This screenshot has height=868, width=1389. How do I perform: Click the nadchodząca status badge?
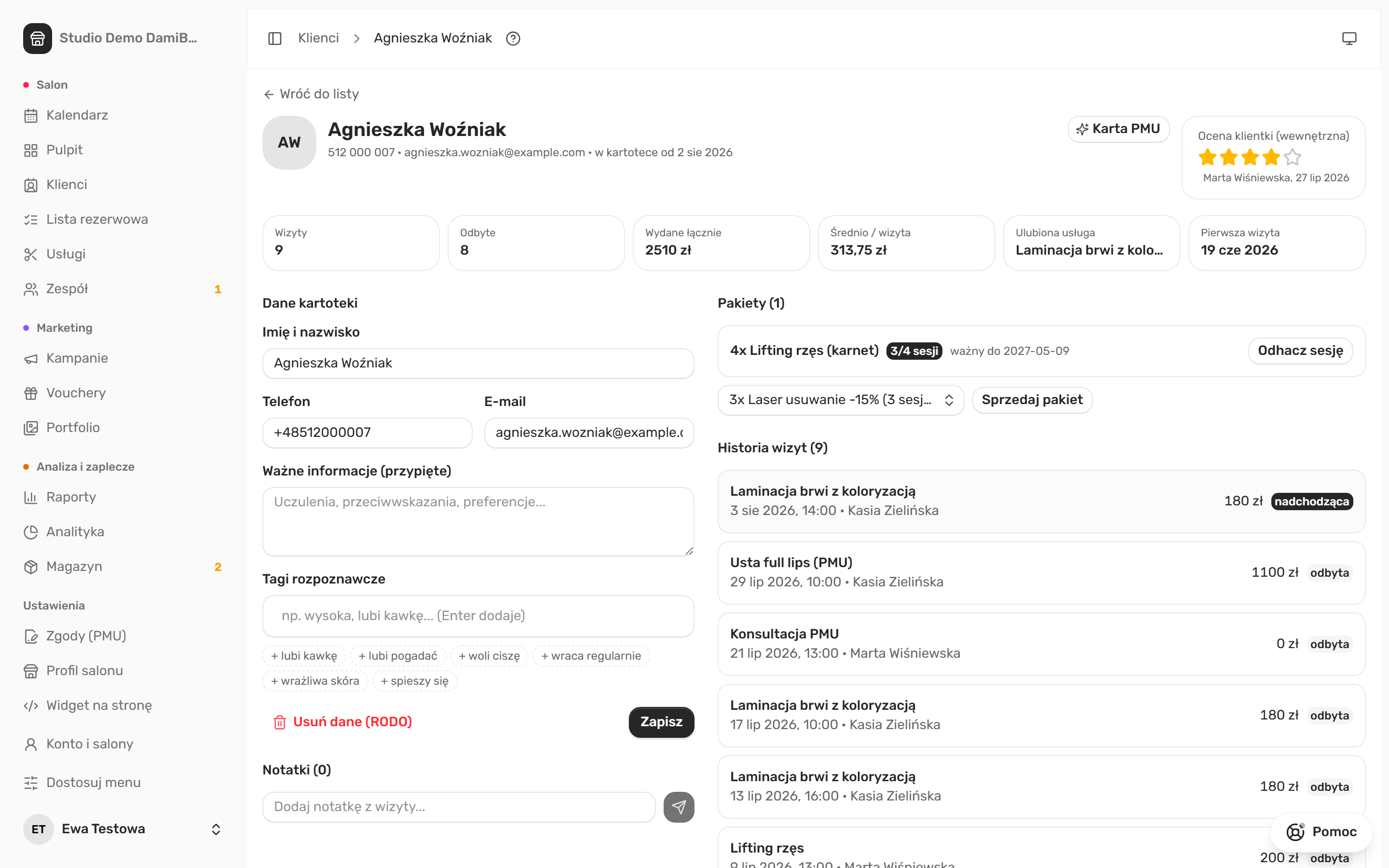[1311, 502]
